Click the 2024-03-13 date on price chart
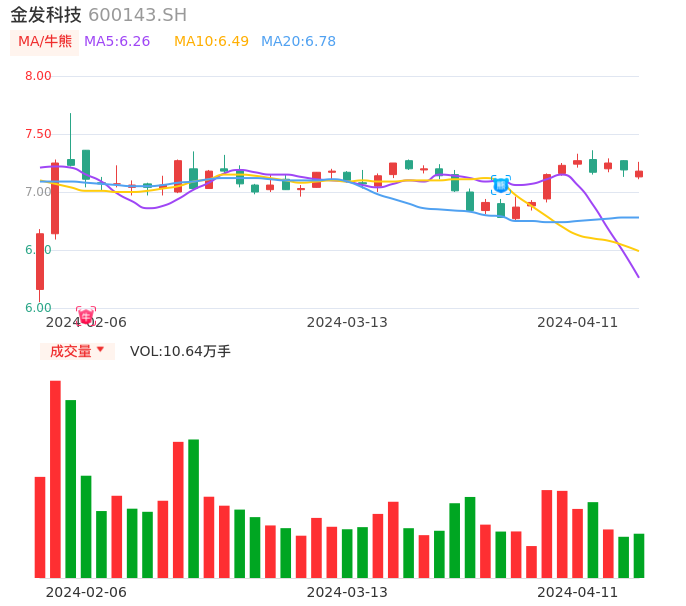The image size is (686, 606). coord(347,323)
